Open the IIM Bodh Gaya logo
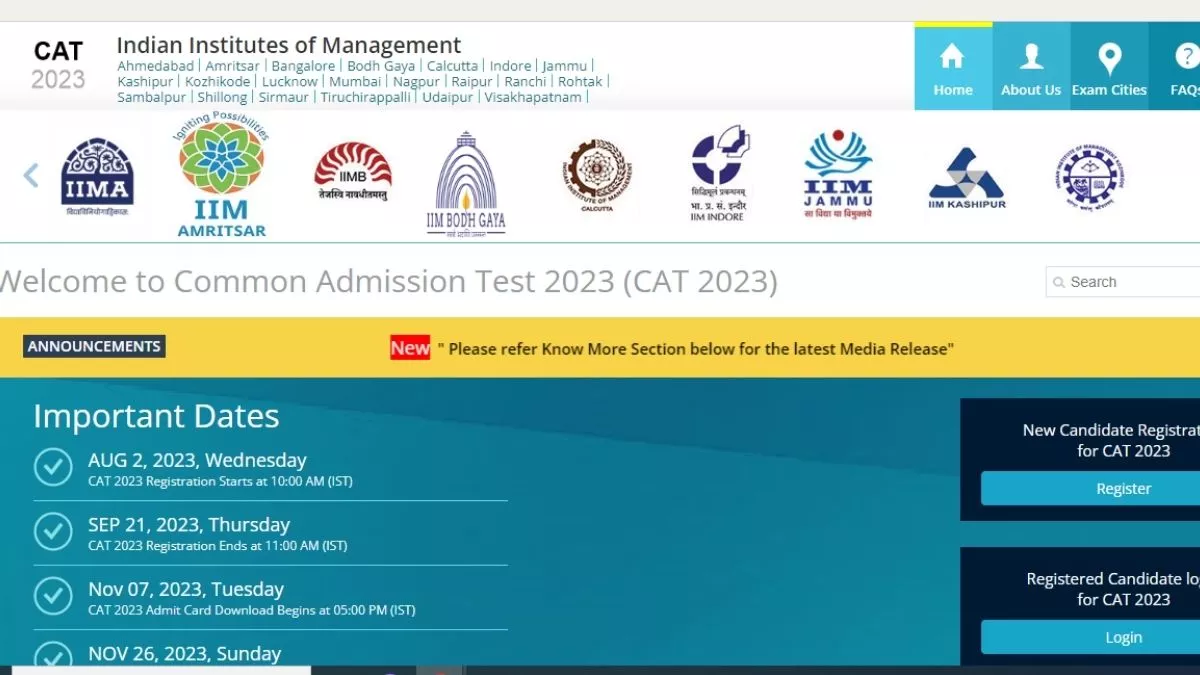This screenshot has width=1200, height=675. pos(466,183)
